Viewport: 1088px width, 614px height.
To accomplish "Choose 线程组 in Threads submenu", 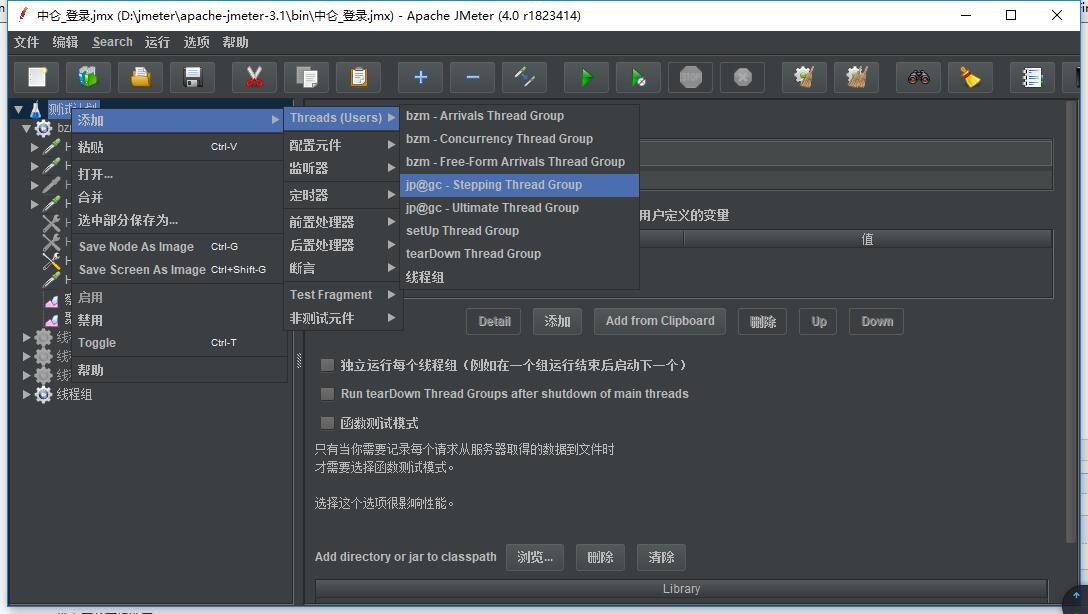I will point(519,277).
